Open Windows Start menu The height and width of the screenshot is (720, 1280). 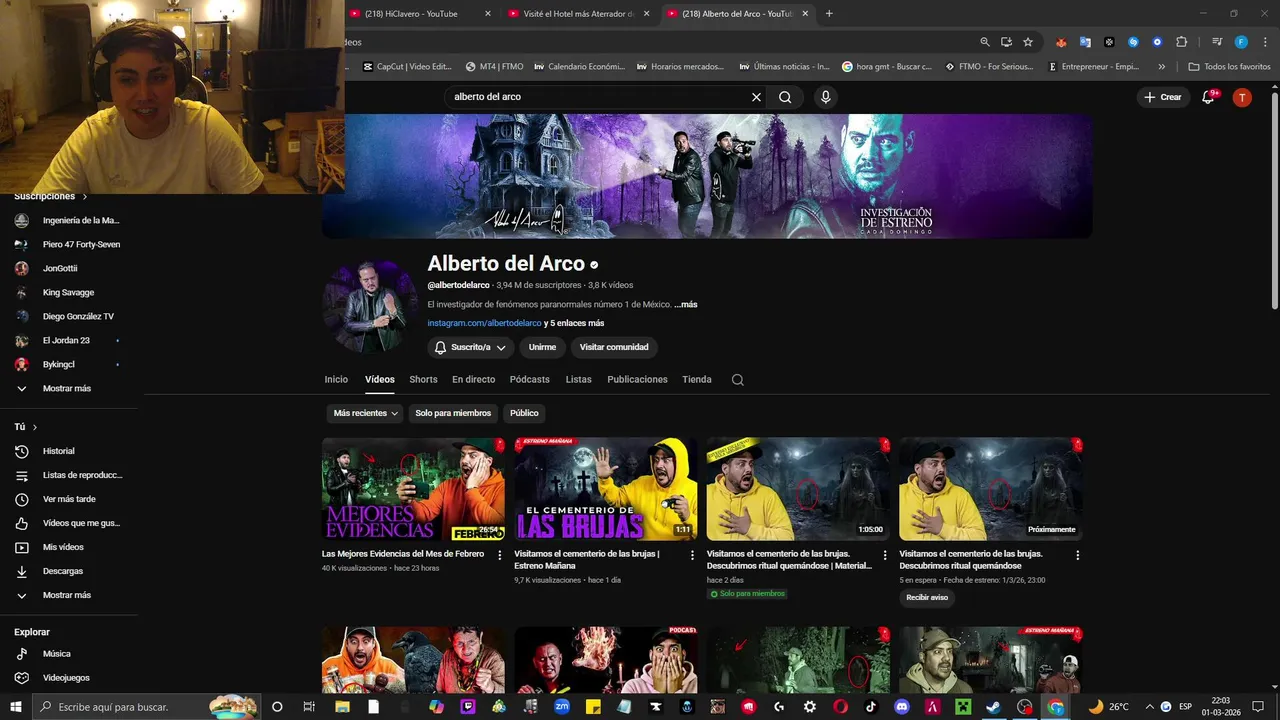click(16, 707)
